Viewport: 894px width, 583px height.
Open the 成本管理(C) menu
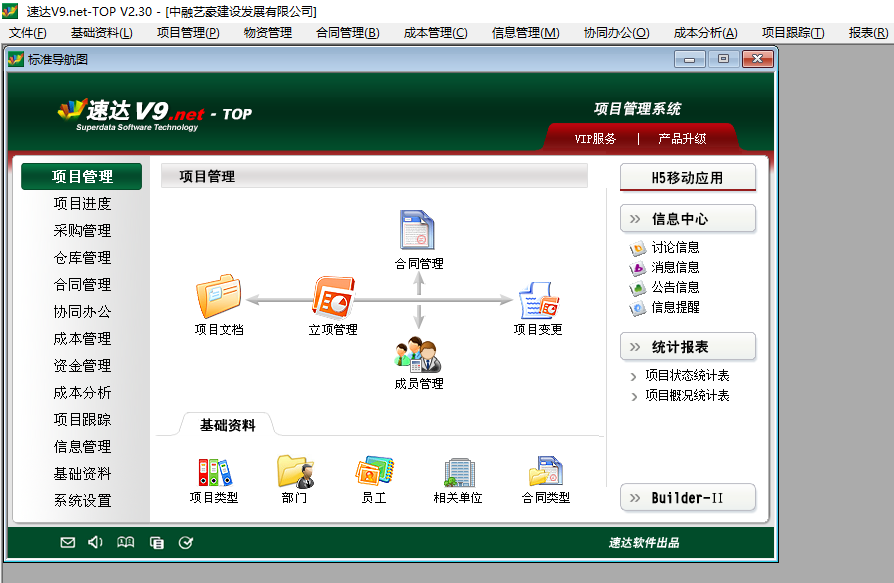(436, 33)
